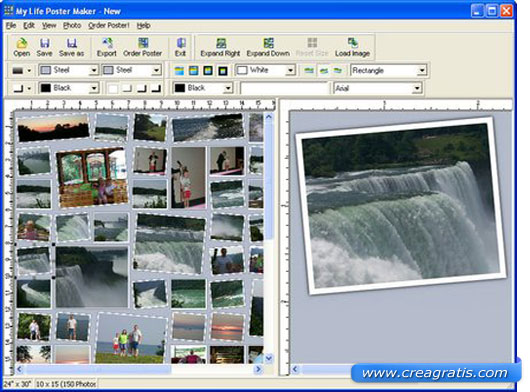Select the second border style icon

click(193, 70)
